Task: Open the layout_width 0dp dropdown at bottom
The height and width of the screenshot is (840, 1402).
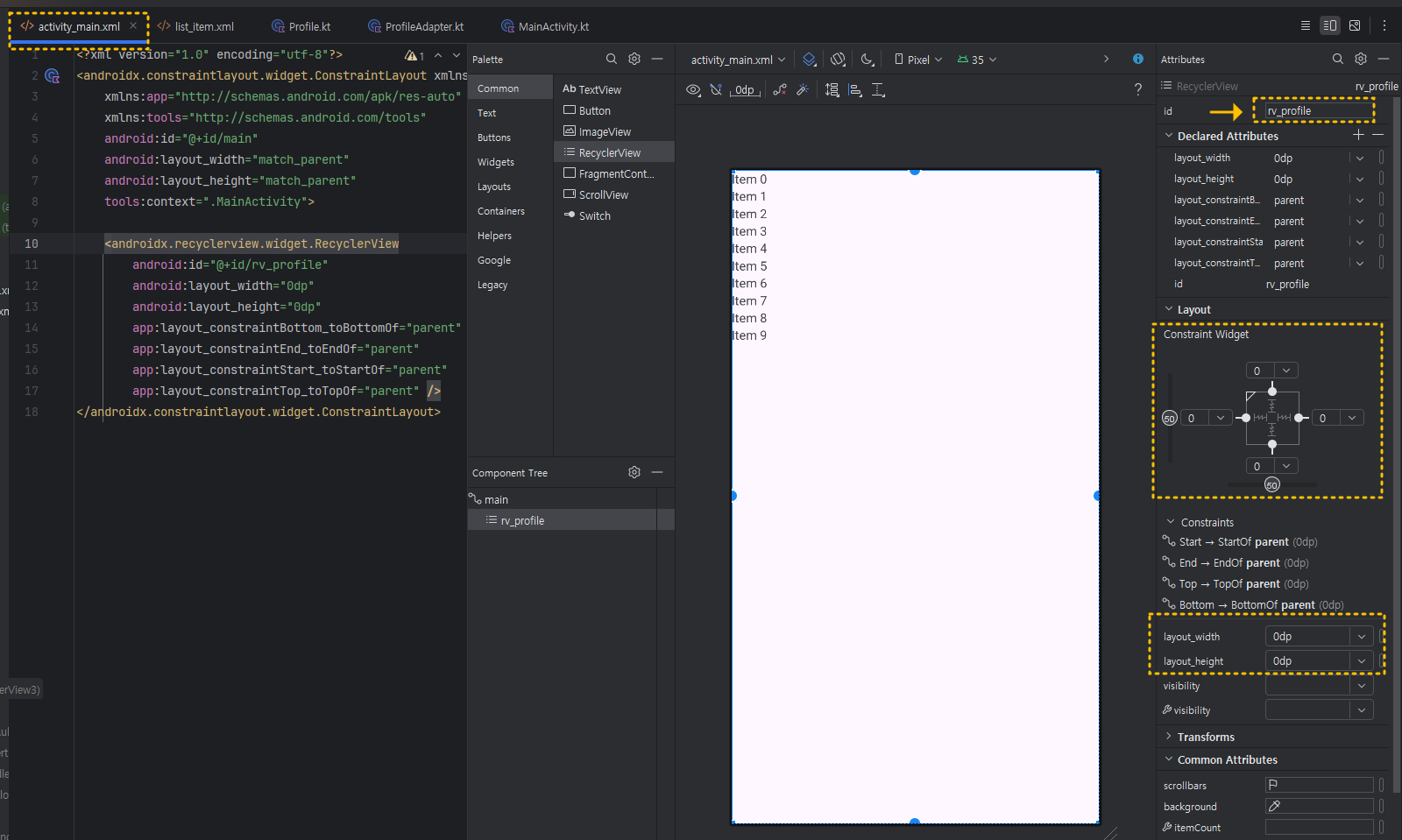Action: pos(1362,637)
